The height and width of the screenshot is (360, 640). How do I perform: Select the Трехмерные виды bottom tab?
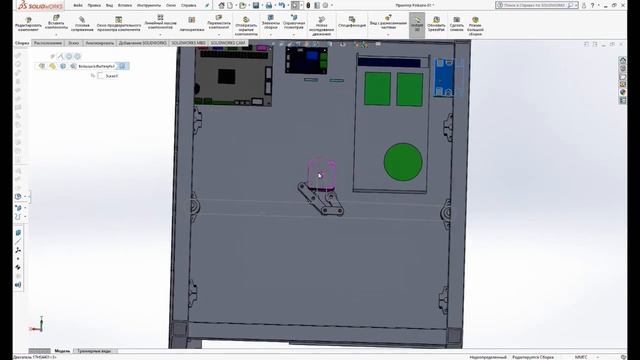[94, 351]
